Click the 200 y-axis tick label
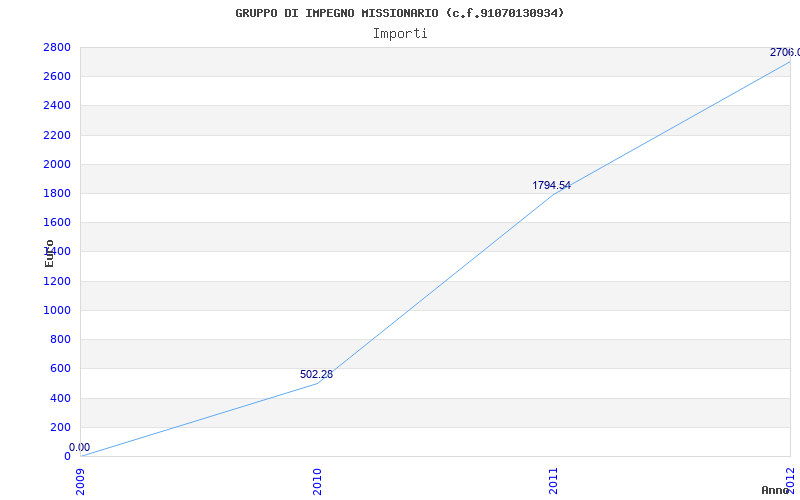This screenshot has width=800, height=500. click(61, 427)
